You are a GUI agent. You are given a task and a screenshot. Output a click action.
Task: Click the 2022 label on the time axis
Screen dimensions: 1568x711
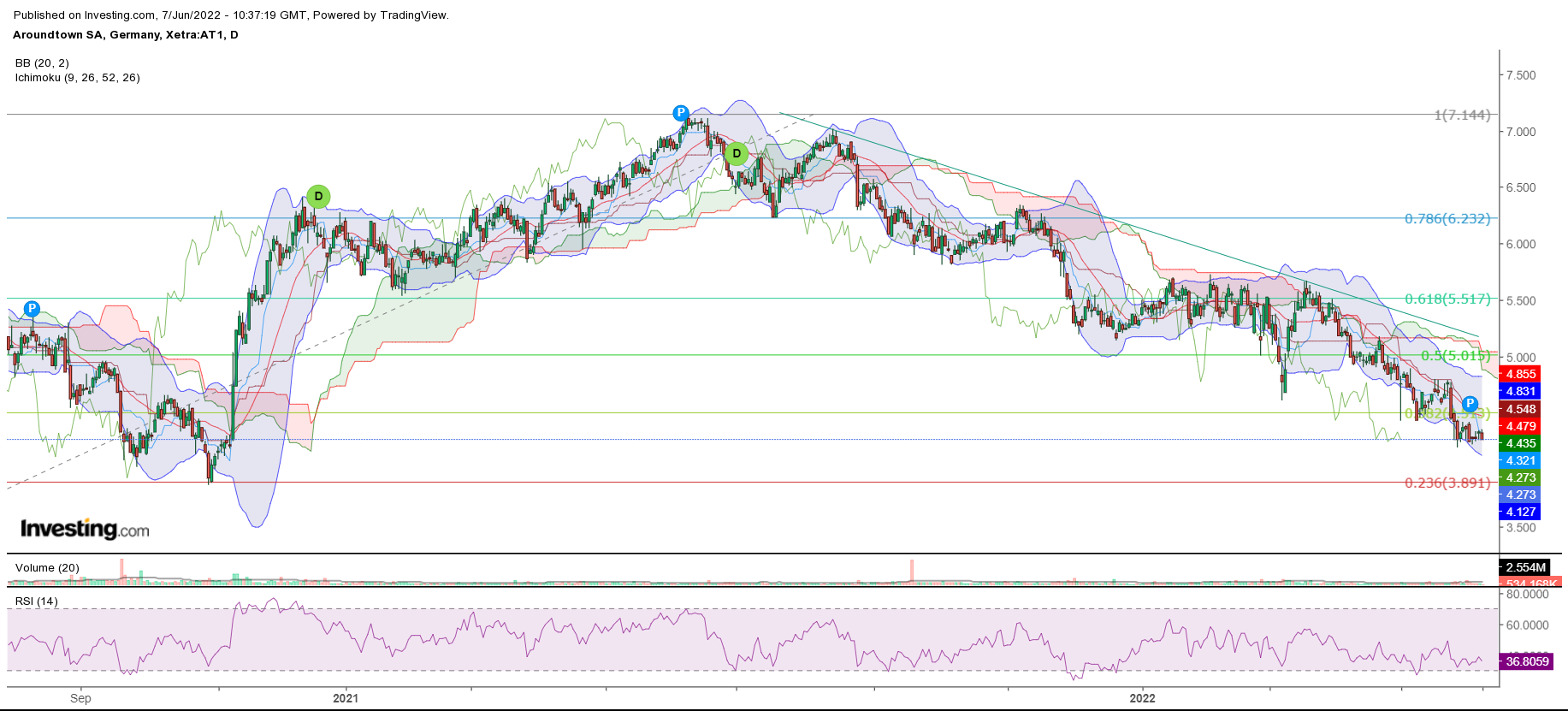[x=1142, y=698]
